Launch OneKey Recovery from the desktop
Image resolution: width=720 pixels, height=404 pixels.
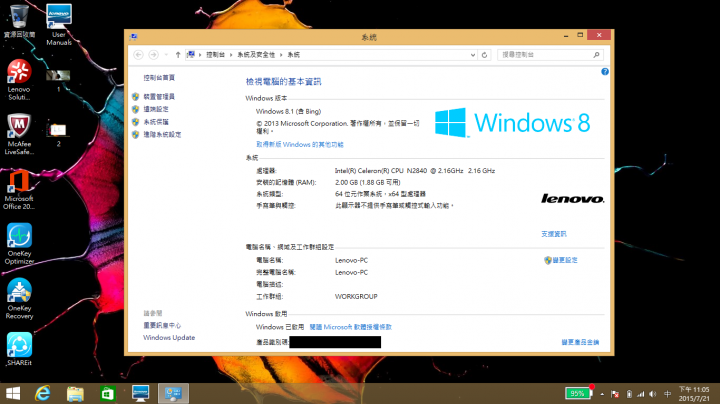(19, 298)
